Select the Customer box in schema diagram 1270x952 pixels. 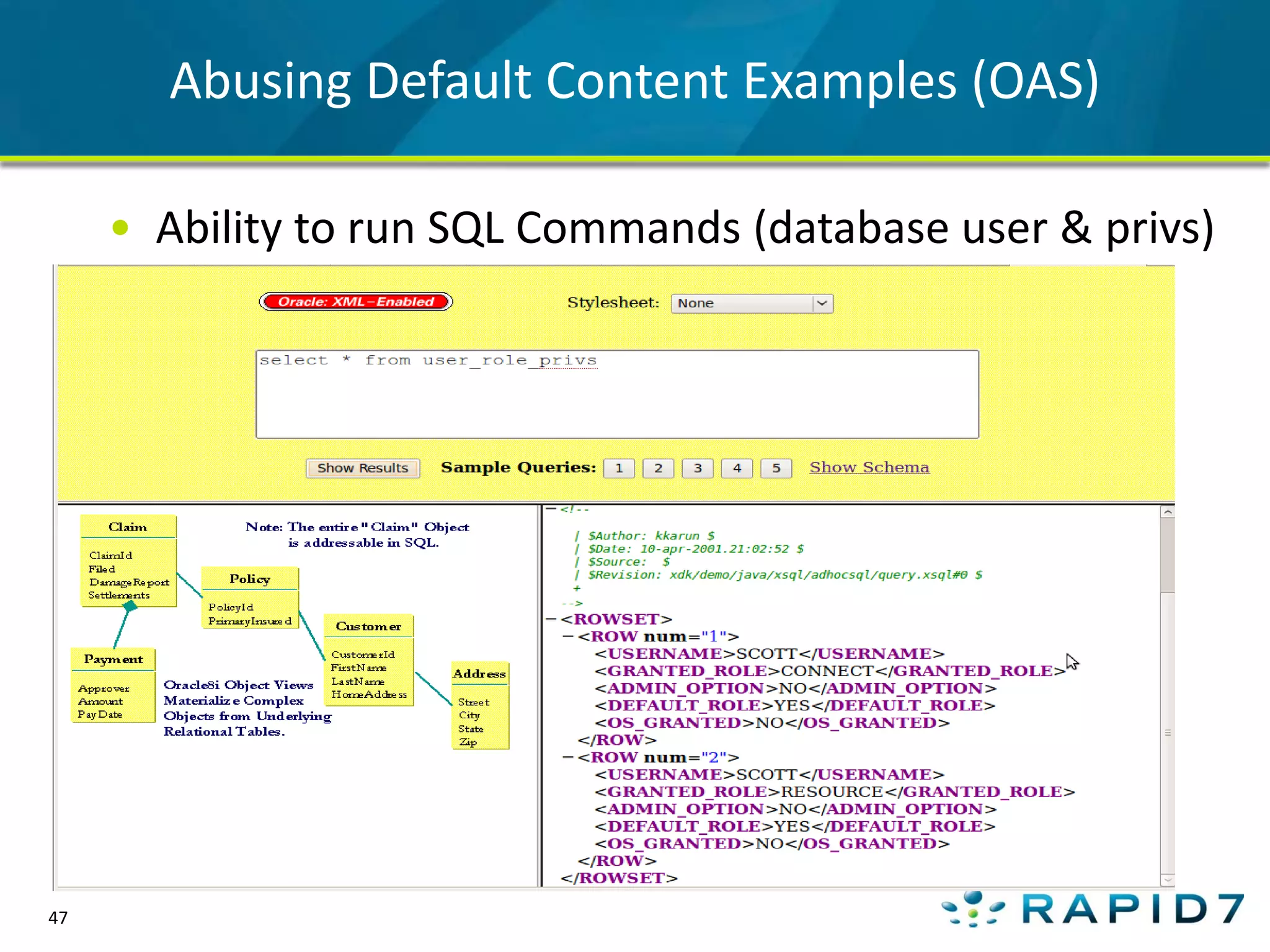(369, 660)
